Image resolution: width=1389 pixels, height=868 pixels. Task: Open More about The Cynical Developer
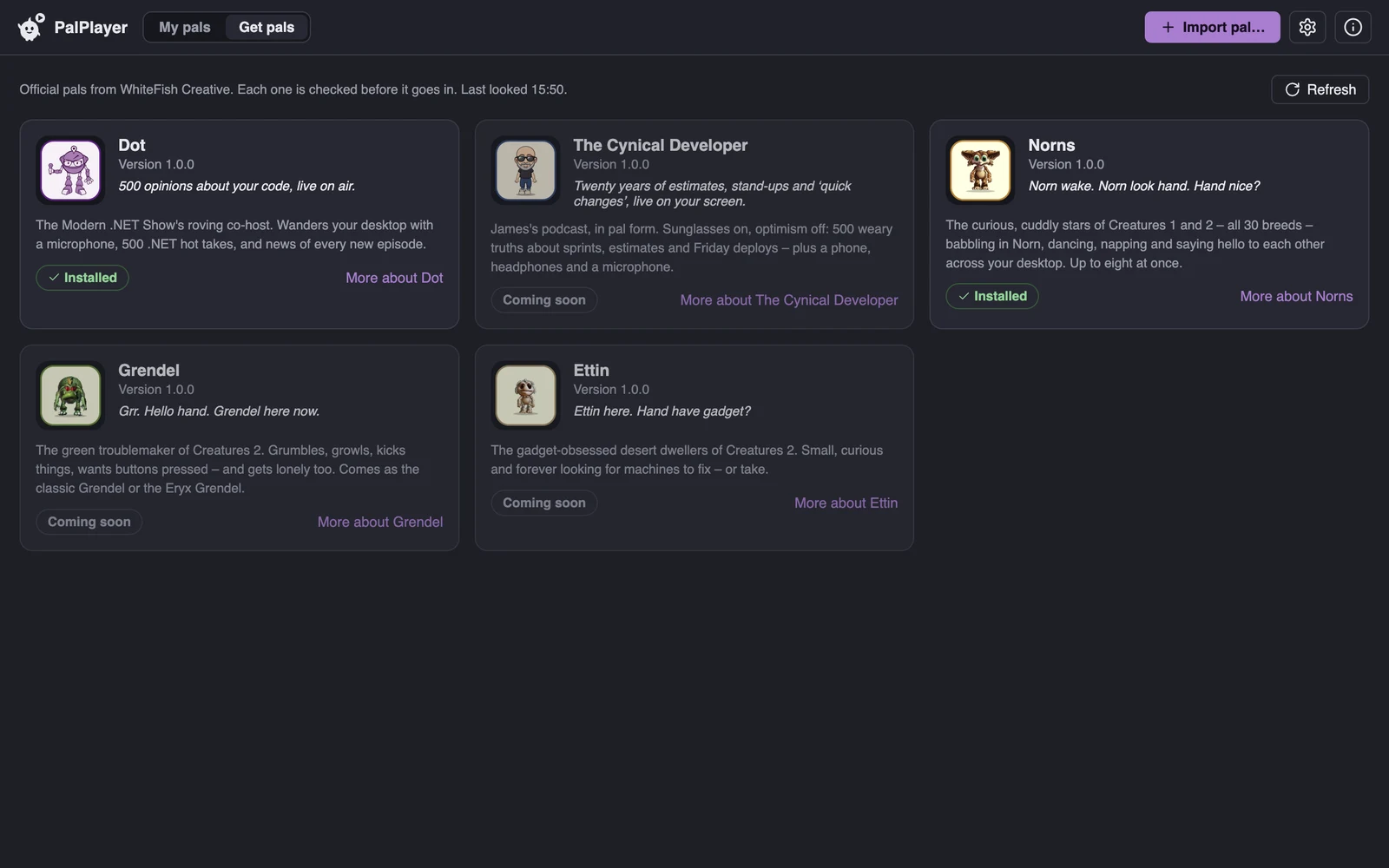point(789,300)
